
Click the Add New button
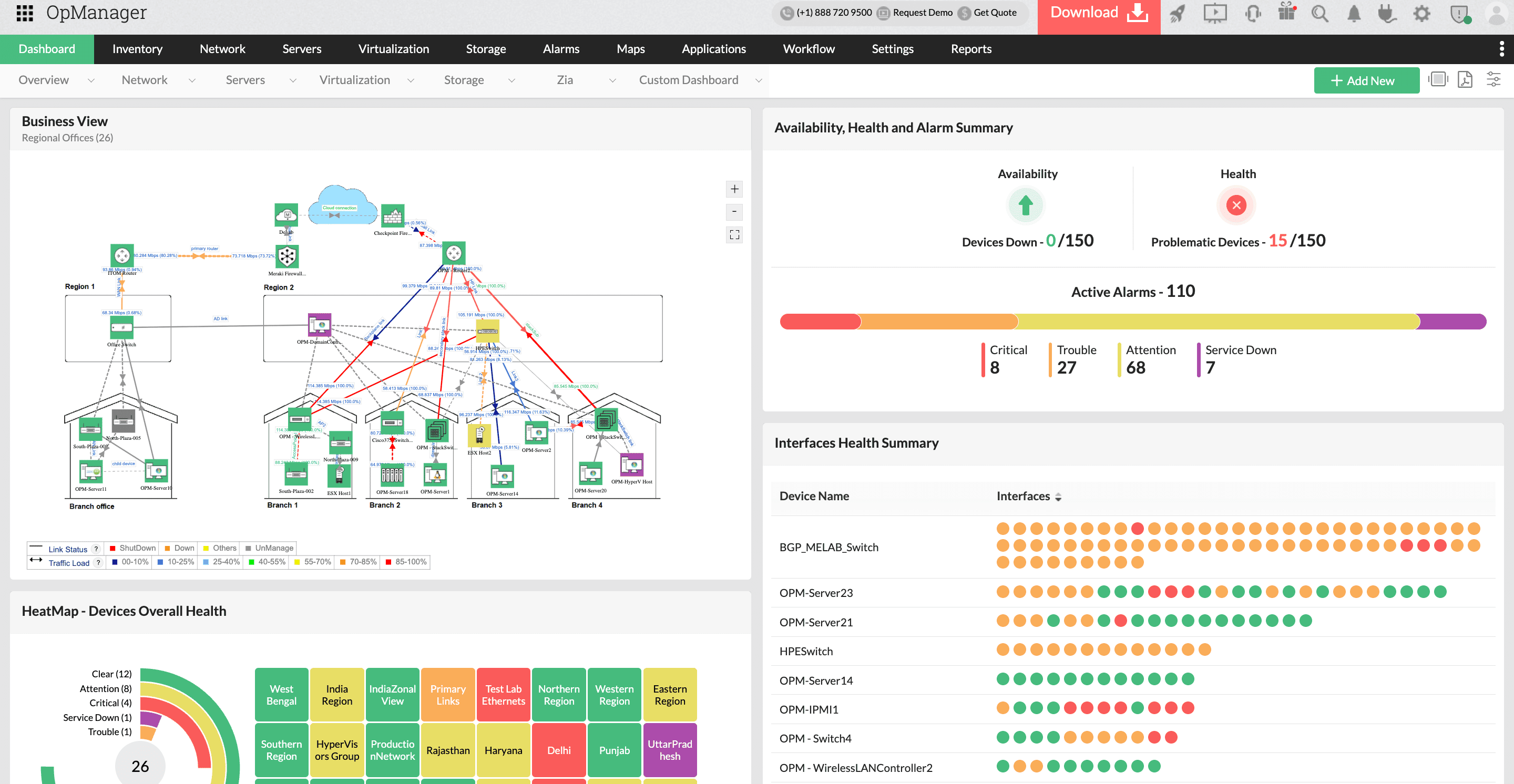pos(1366,80)
